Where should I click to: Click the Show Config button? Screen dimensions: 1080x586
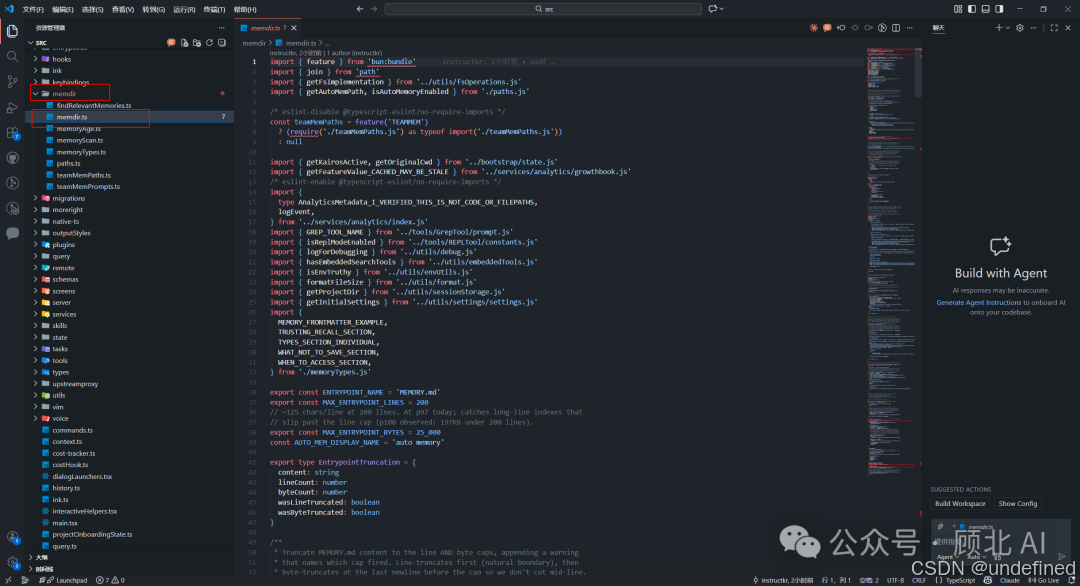click(x=1017, y=504)
